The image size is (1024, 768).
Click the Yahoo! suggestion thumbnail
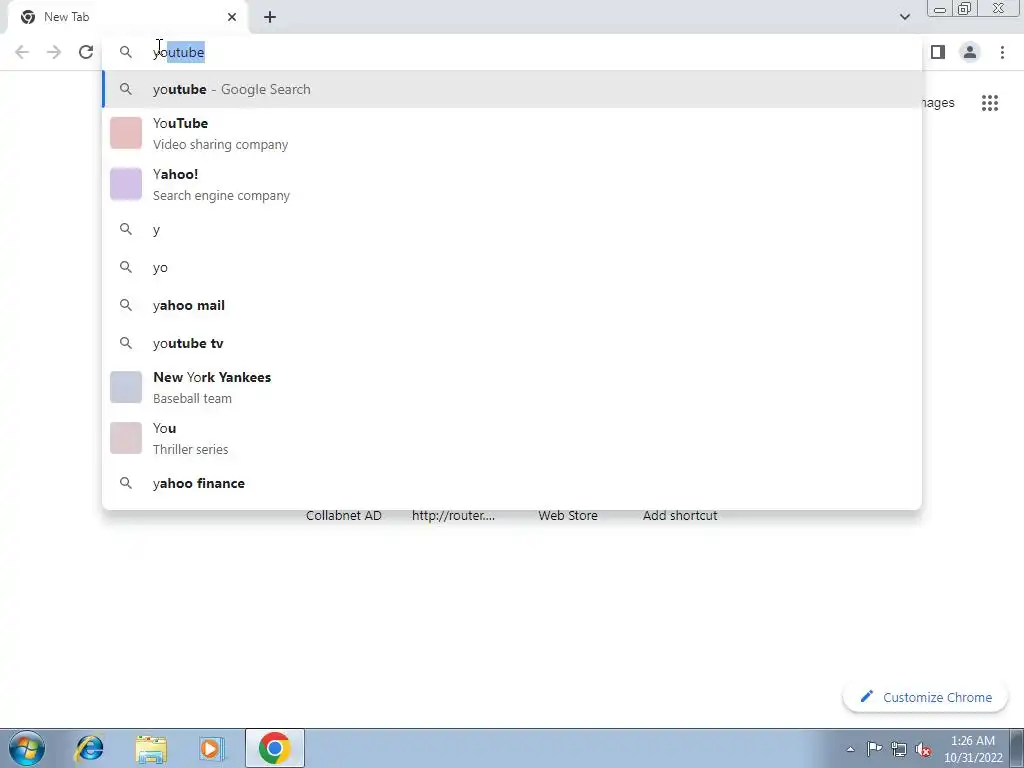click(126, 184)
